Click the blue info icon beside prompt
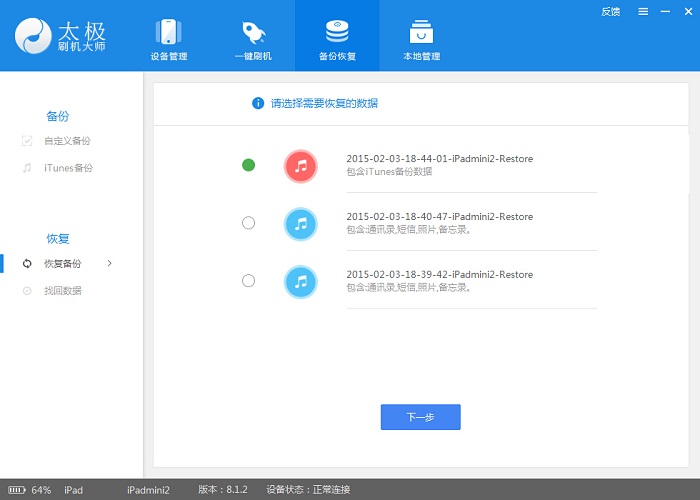700x500 pixels. tap(258, 103)
